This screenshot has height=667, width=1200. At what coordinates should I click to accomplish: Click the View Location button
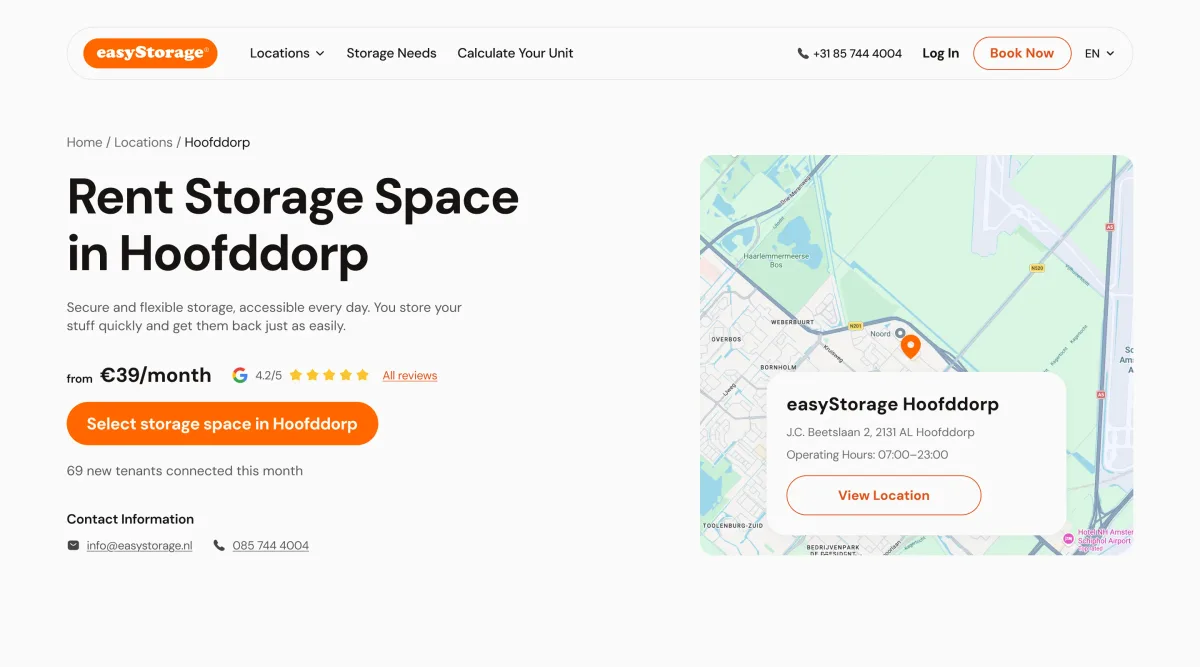coord(884,495)
